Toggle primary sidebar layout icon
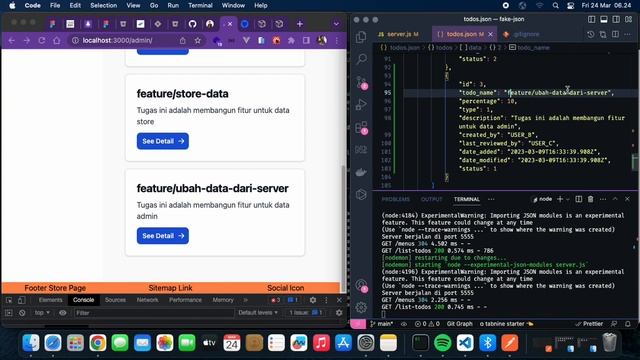640x360 pixels. click(591, 19)
